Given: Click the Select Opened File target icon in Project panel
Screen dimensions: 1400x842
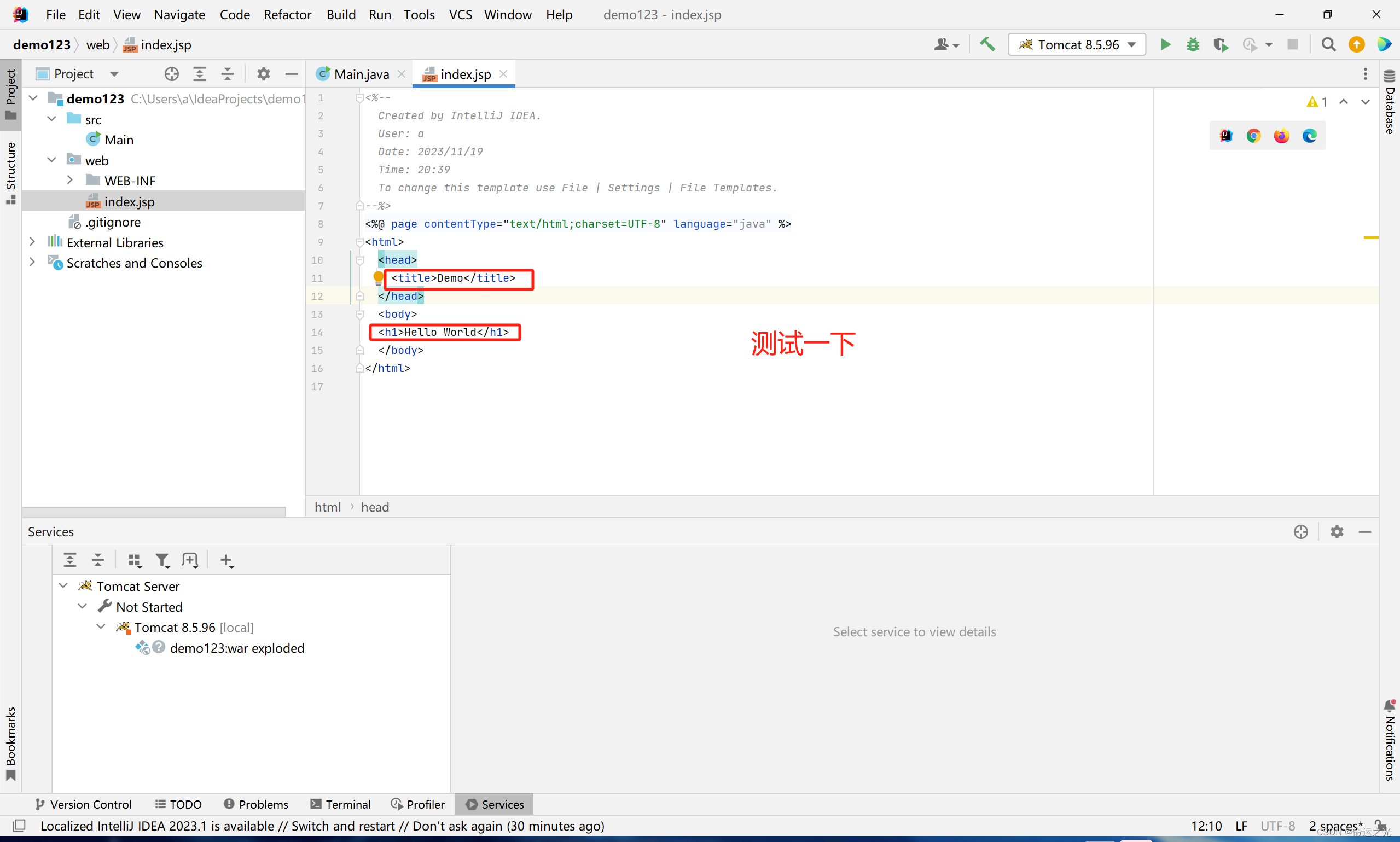Looking at the screenshot, I should [x=171, y=74].
